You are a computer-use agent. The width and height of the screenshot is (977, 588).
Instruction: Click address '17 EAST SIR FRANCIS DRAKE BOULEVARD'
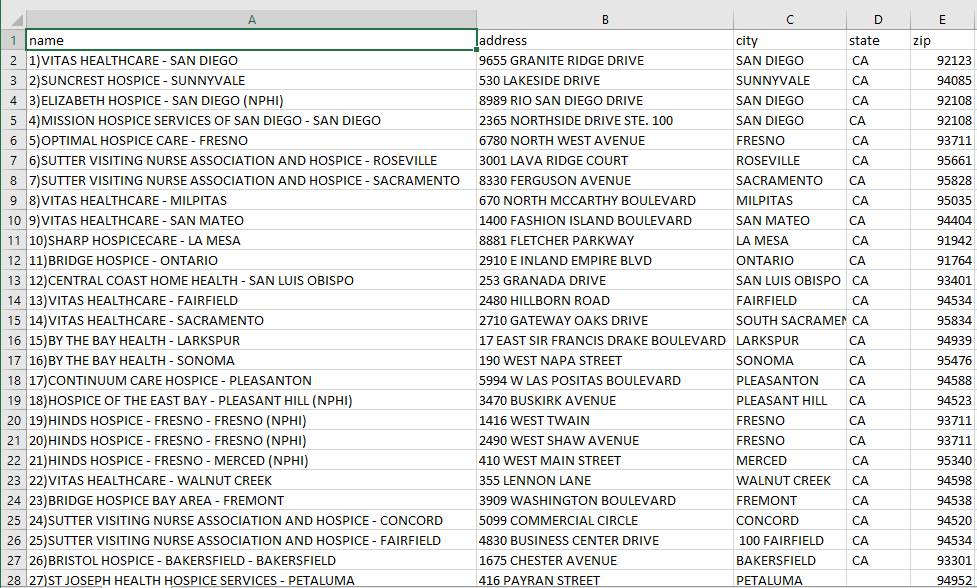[x=605, y=341]
